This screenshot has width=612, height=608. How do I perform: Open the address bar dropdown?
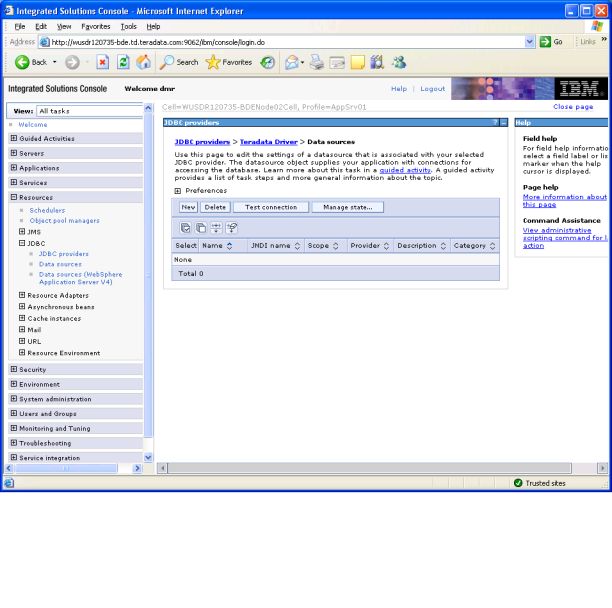tap(529, 42)
